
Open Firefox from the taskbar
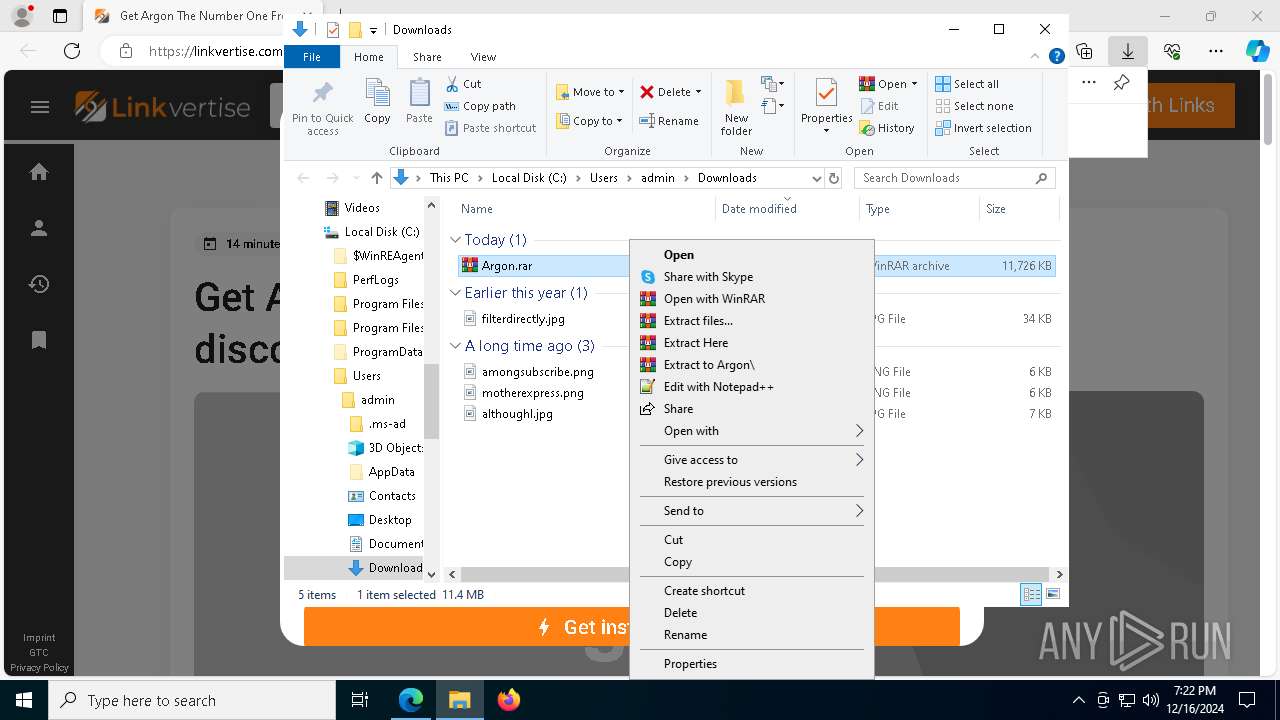pos(509,700)
